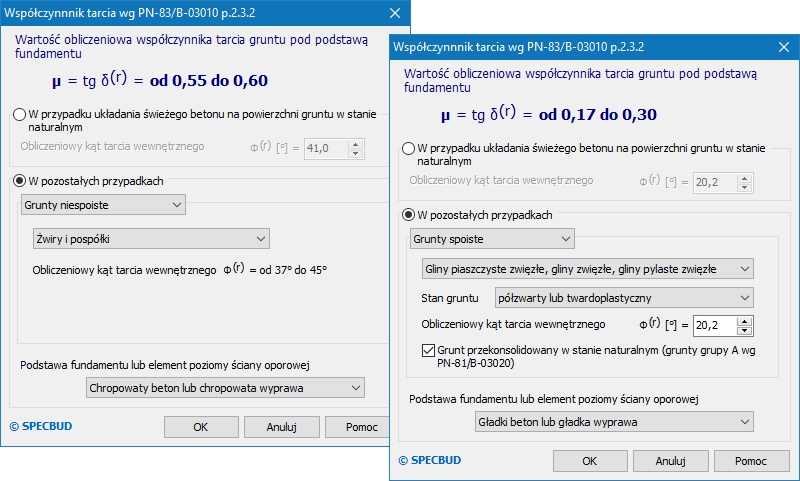Expand the 'Żwiry i pospółki' dropdown

(150, 238)
